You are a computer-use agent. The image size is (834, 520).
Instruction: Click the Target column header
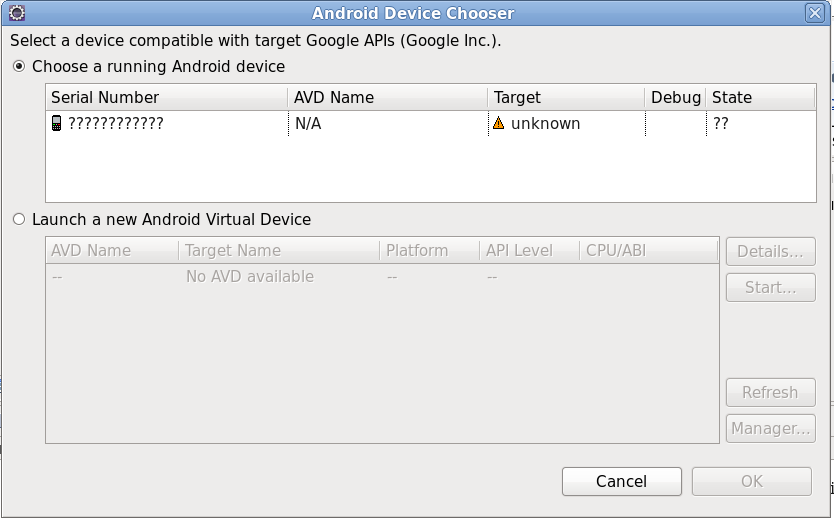pyautogui.click(x=566, y=97)
